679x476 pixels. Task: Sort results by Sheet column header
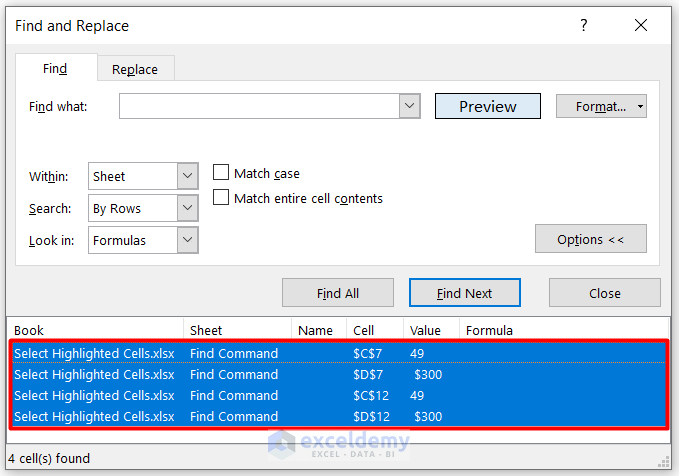237,330
